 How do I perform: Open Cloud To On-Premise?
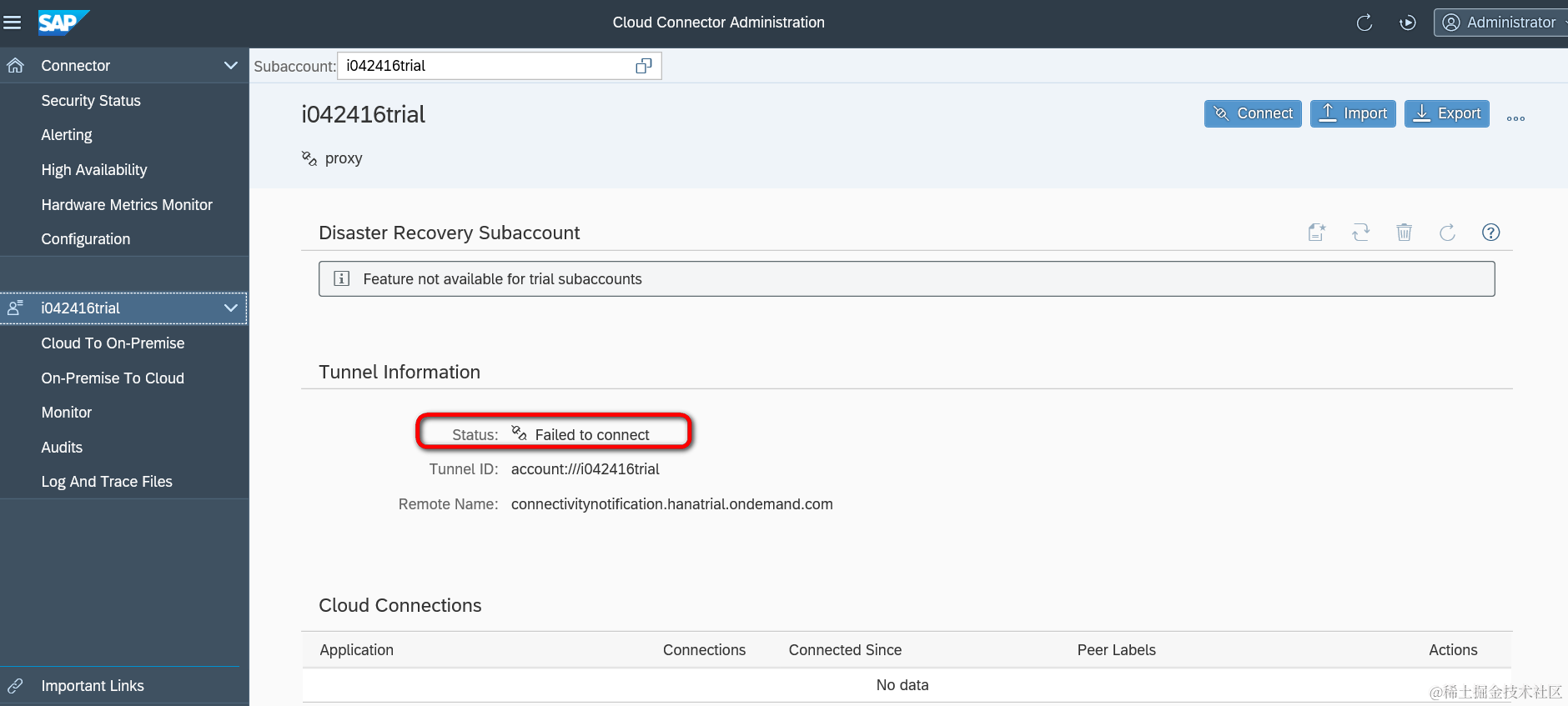[x=113, y=343]
